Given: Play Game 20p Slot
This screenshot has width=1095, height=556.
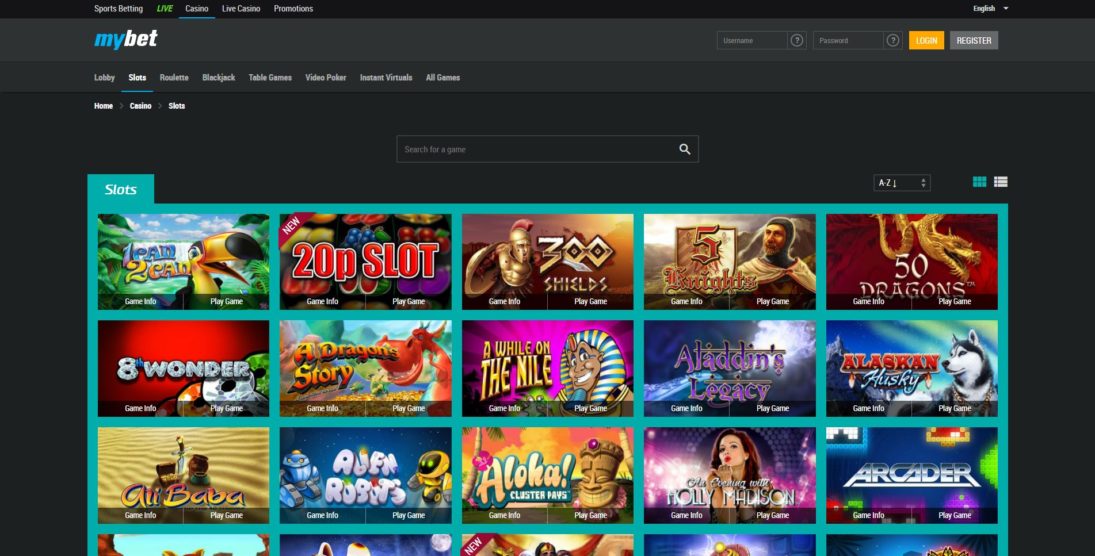Looking at the screenshot, I should point(409,302).
